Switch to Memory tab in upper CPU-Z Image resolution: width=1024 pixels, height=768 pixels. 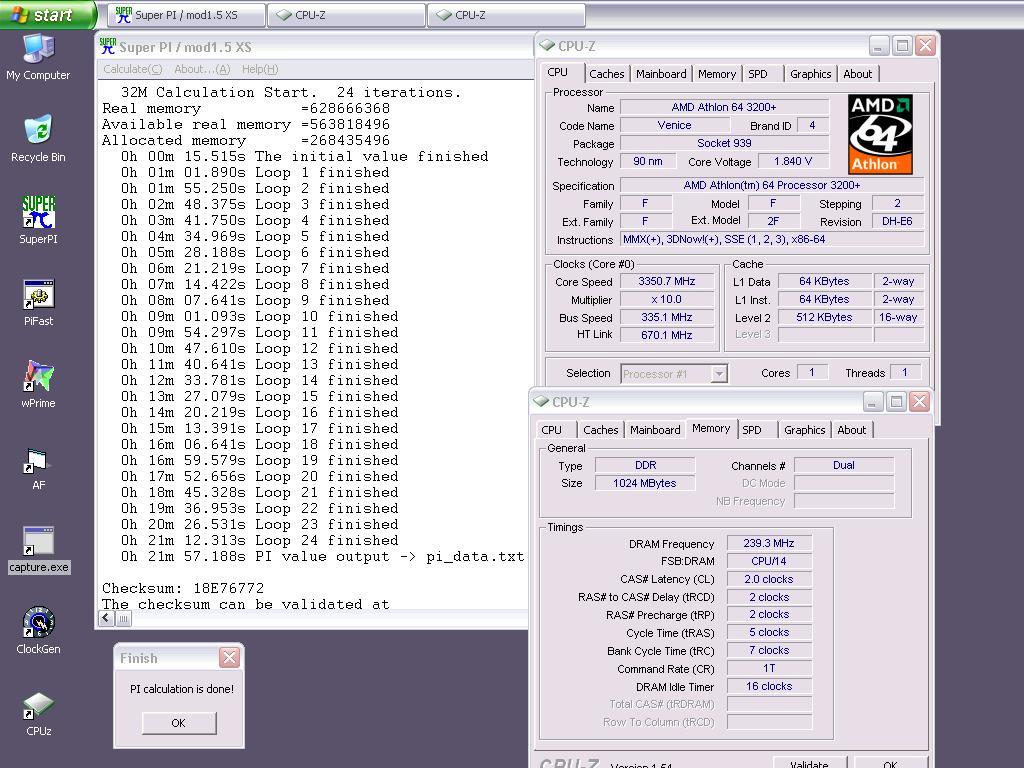pos(716,74)
